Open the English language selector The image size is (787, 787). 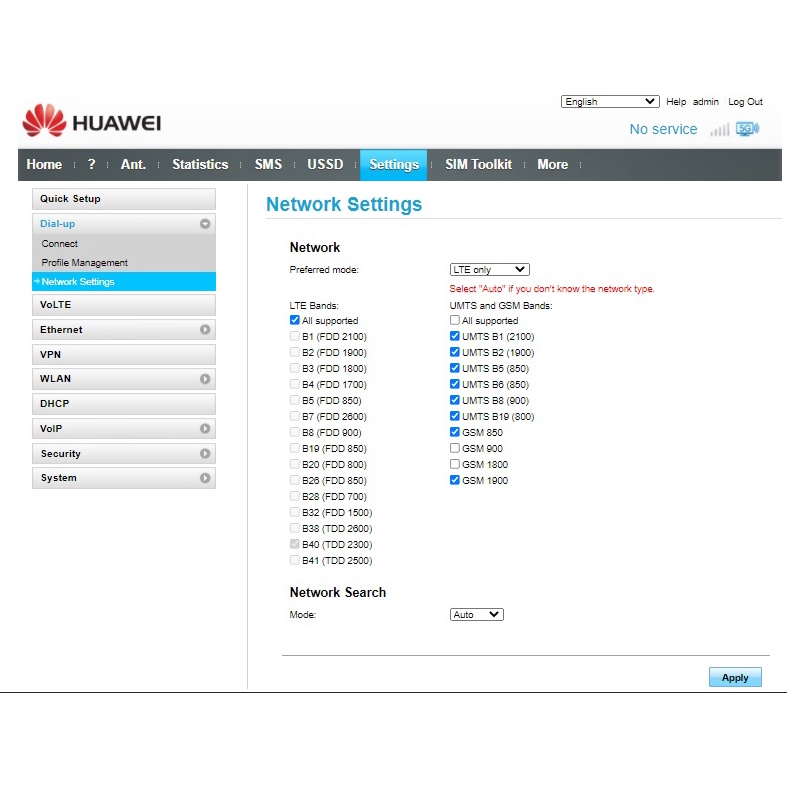610,102
